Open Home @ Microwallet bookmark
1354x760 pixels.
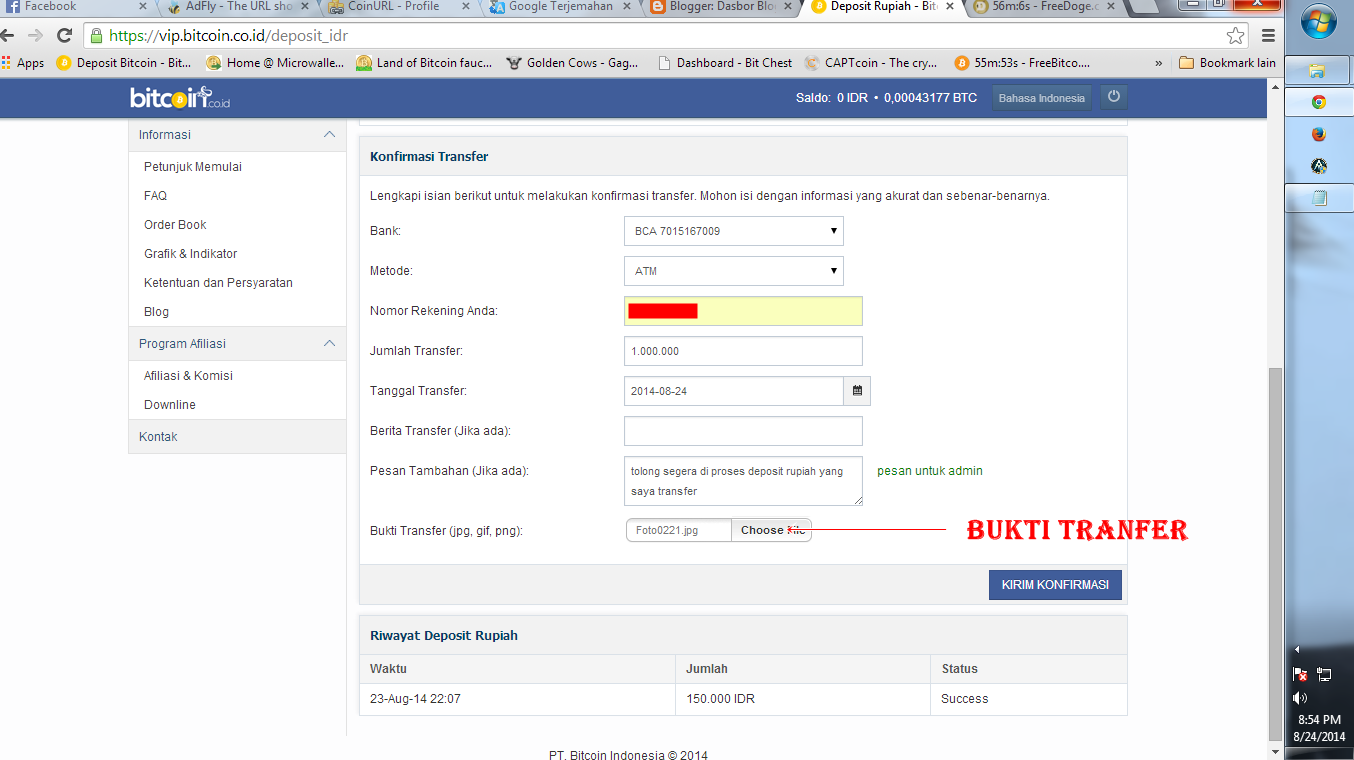pyautogui.click(x=275, y=63)
